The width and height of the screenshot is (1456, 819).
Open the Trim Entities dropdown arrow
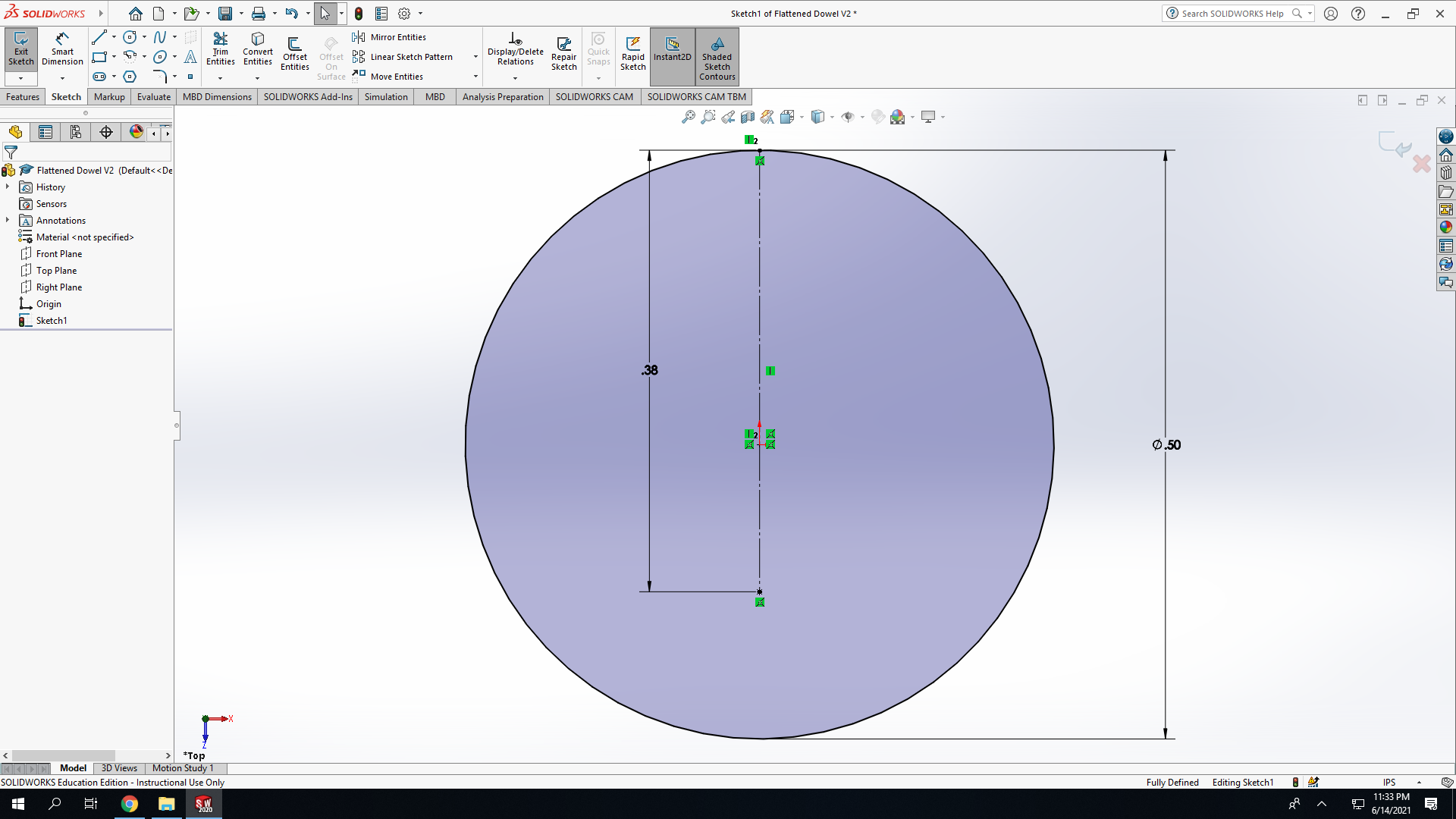point(221,78)
